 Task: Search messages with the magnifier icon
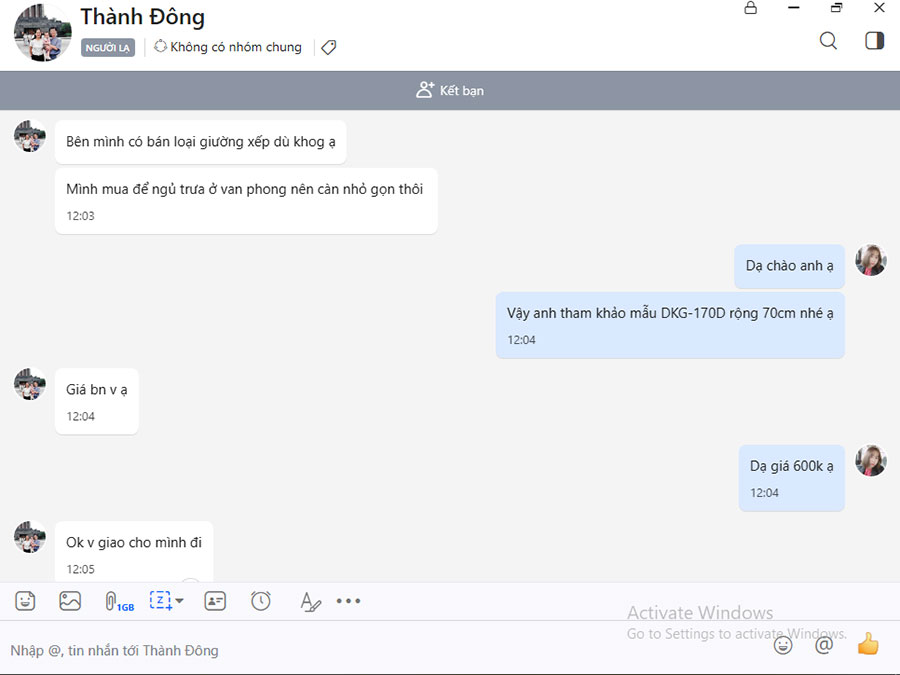[828, 41]
